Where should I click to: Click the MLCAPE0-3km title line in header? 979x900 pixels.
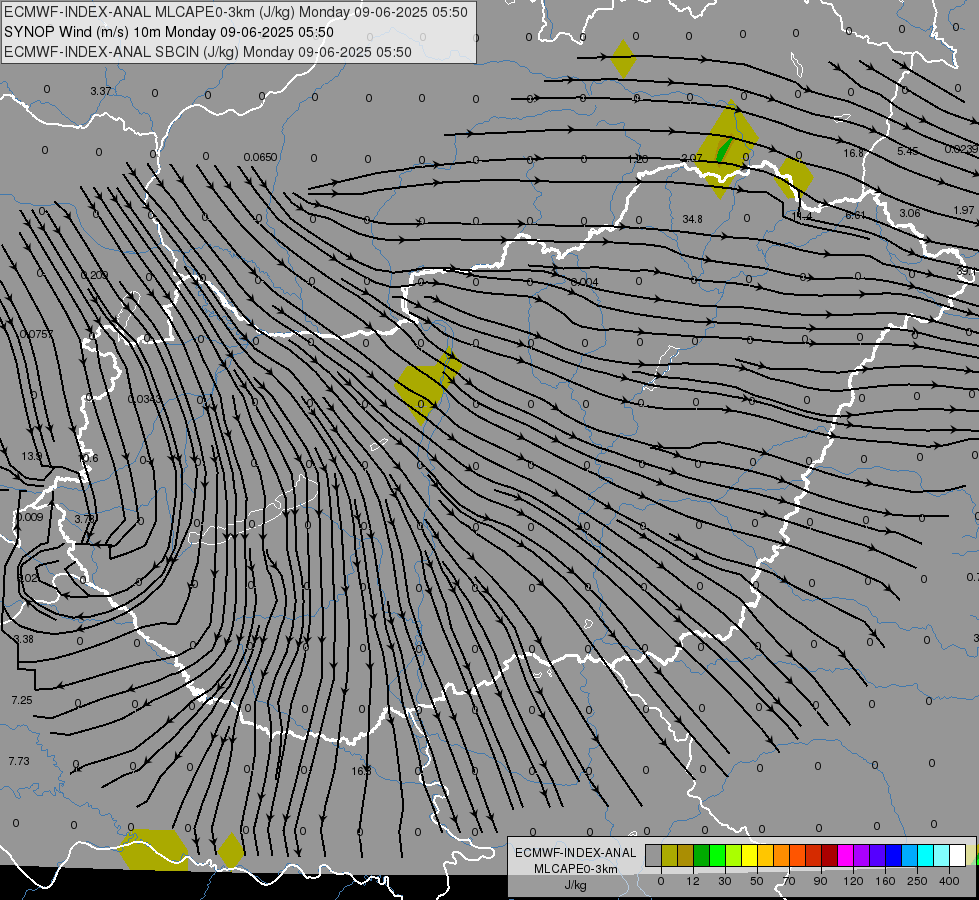(x=236, y=12)
